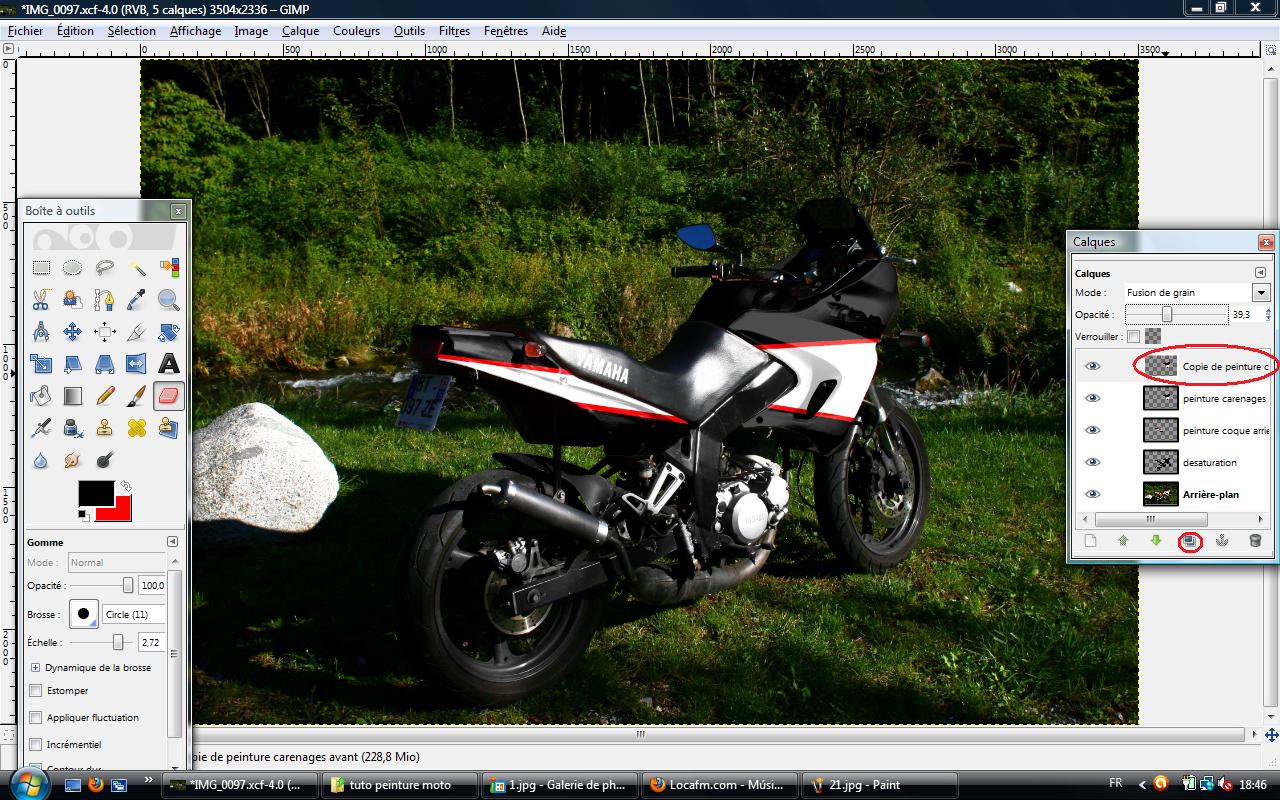Viewport: 1280px width, 800px height.
Task: Select the Measure compass tool
Action: click(41, 332)
